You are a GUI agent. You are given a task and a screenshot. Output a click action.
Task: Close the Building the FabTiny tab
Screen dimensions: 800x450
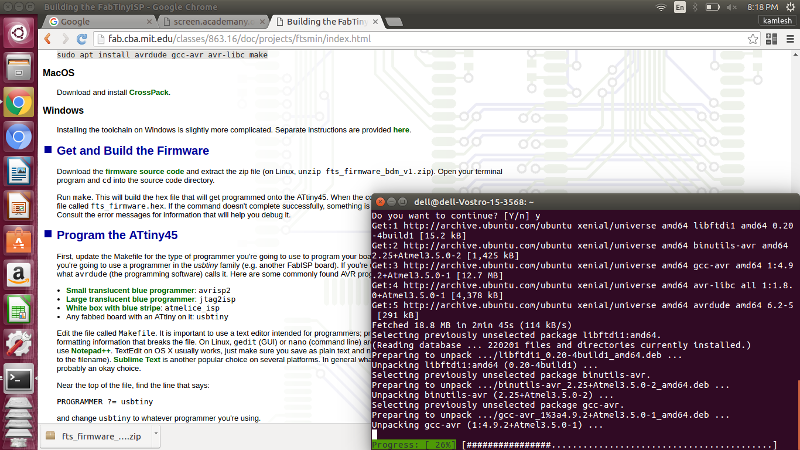pos(375,21)
